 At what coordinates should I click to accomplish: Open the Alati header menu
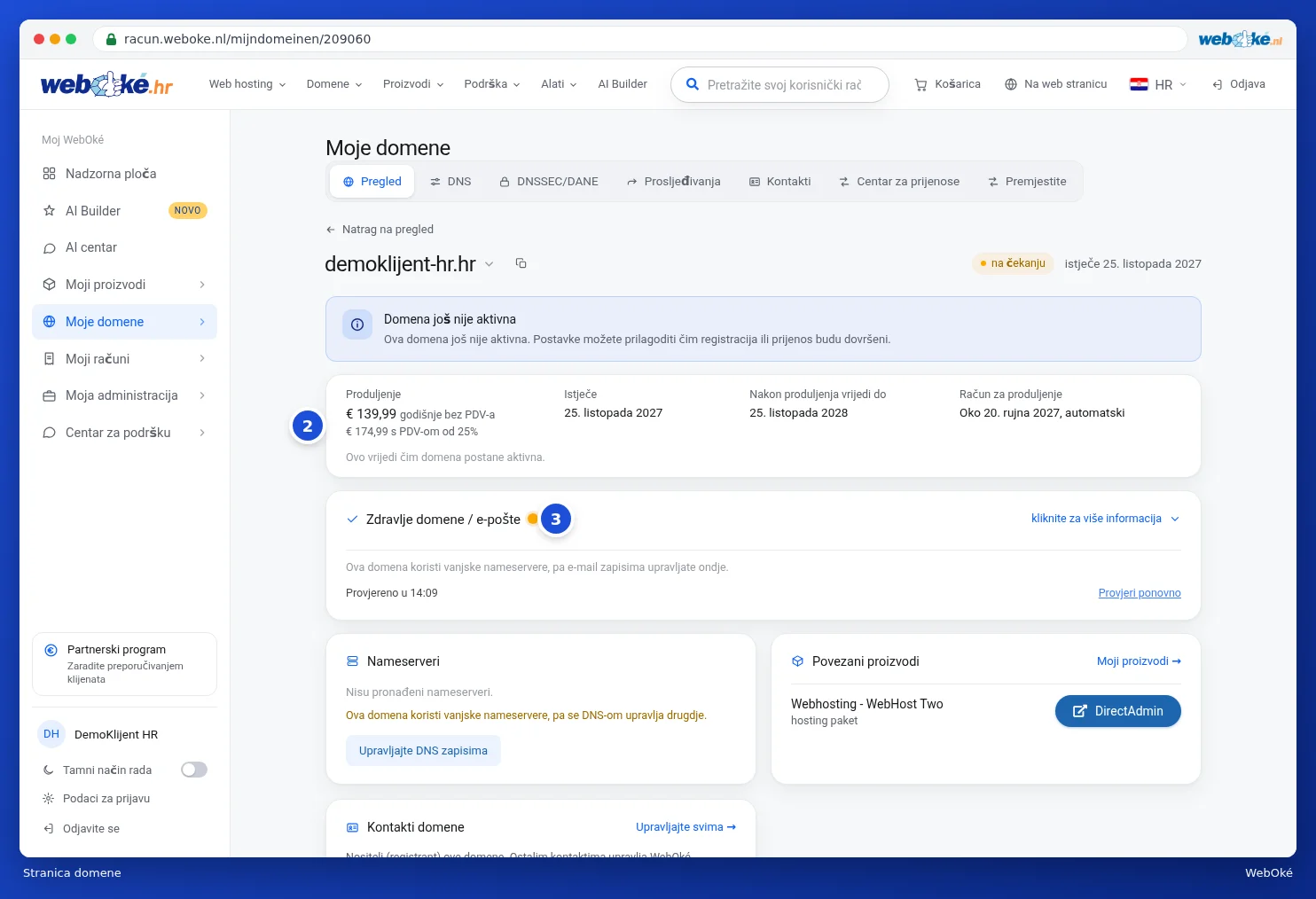[560, 84]
